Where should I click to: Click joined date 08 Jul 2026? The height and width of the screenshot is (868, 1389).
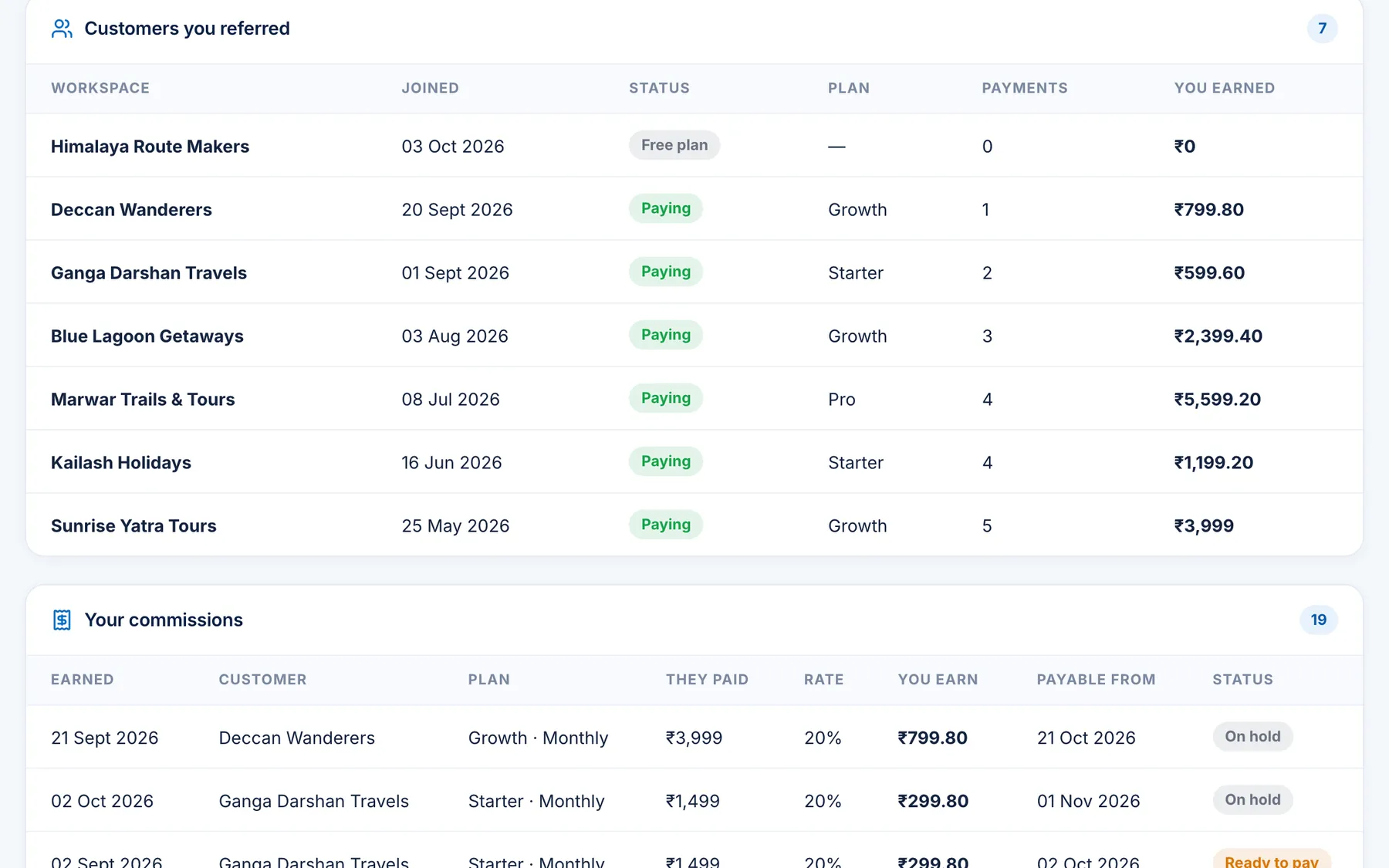pos(451,400)
